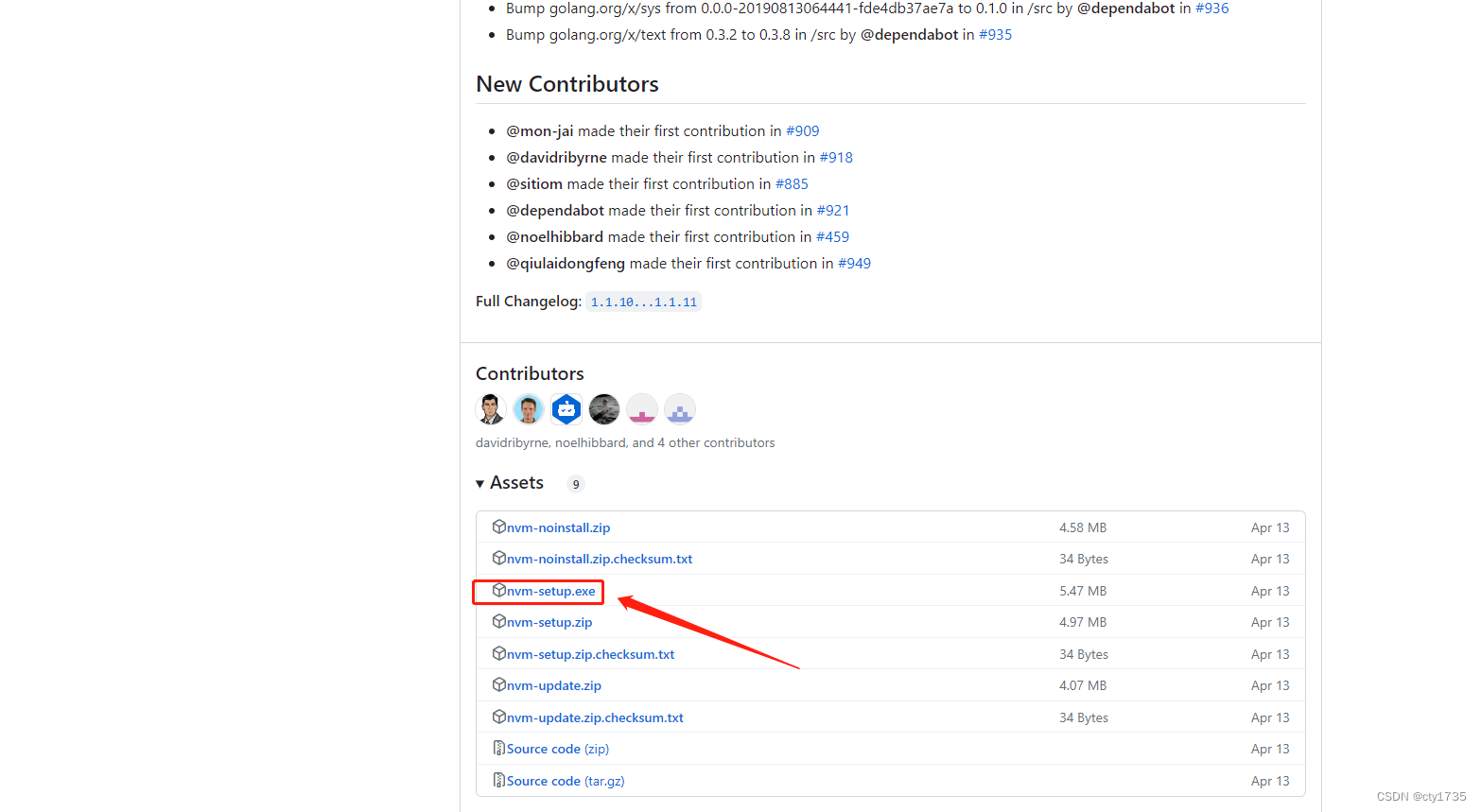
Task: Open package icon beside nvm-update.zip.checksum.txt
Action: pyautogui.click(x=499, y=717)
